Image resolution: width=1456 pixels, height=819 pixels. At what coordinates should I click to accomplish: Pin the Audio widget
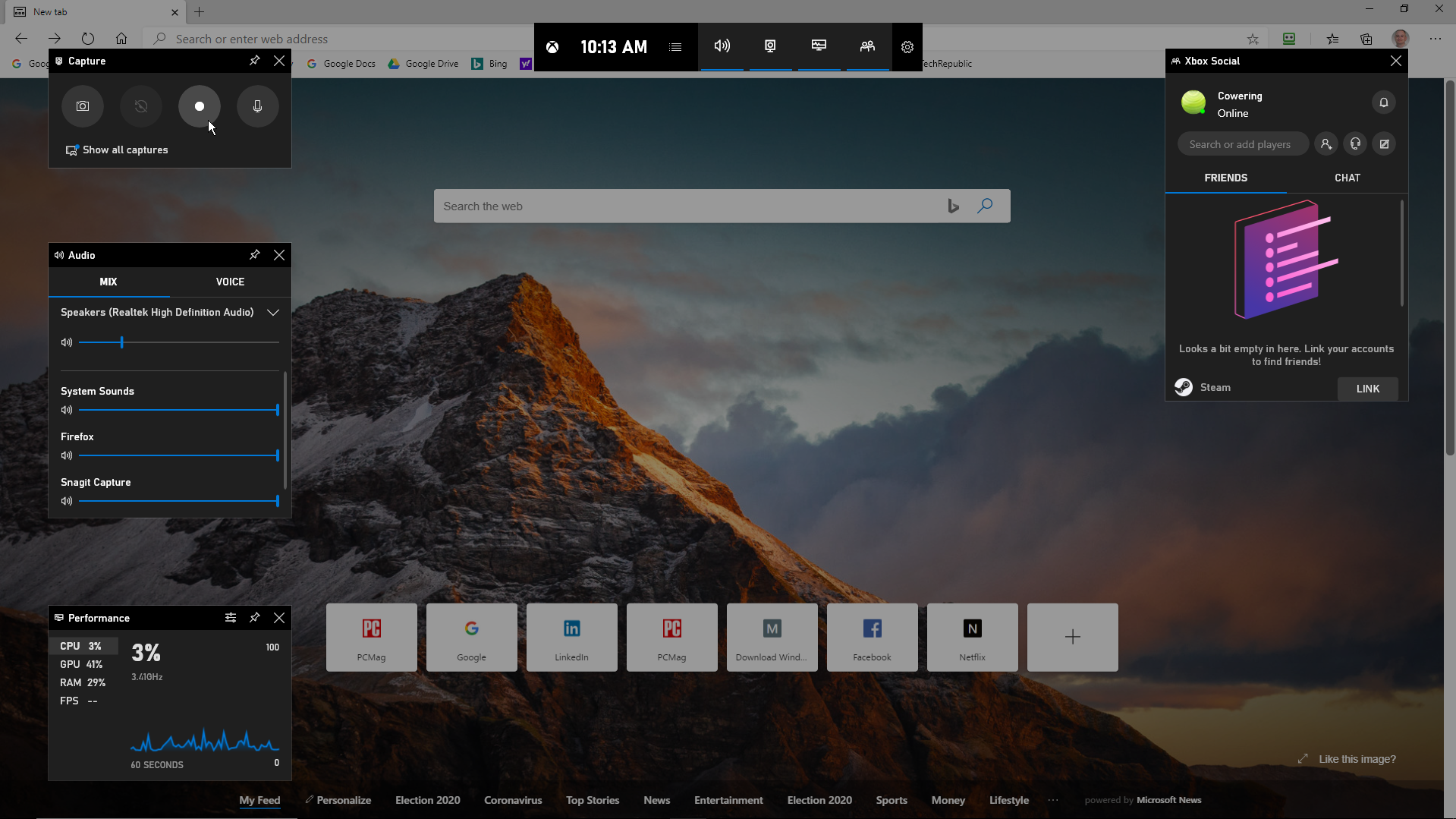click(x=255, y=255)
